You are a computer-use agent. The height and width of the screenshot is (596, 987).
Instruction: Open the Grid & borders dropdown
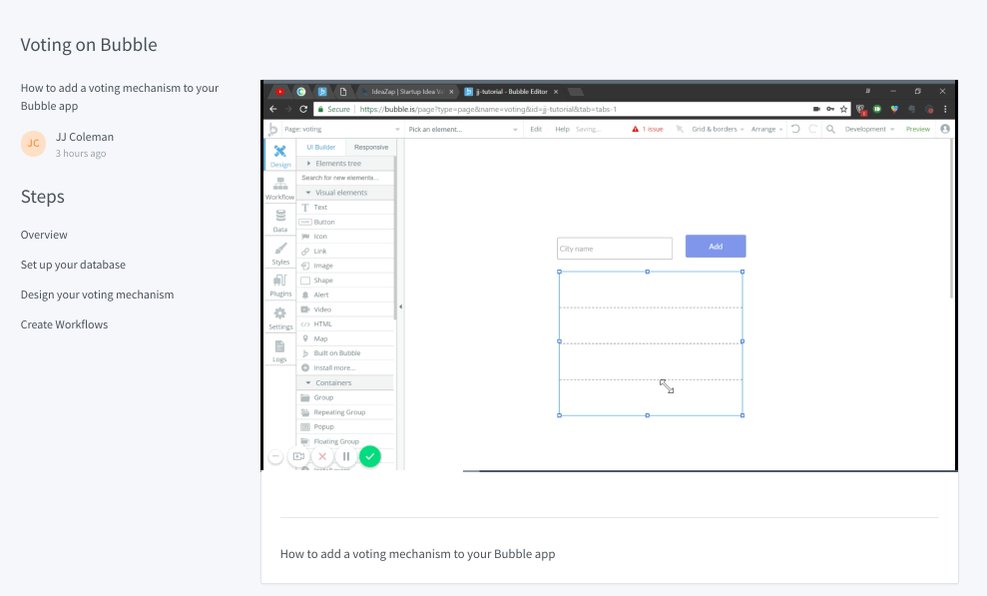pyautogui.click(x=718, y=129)
